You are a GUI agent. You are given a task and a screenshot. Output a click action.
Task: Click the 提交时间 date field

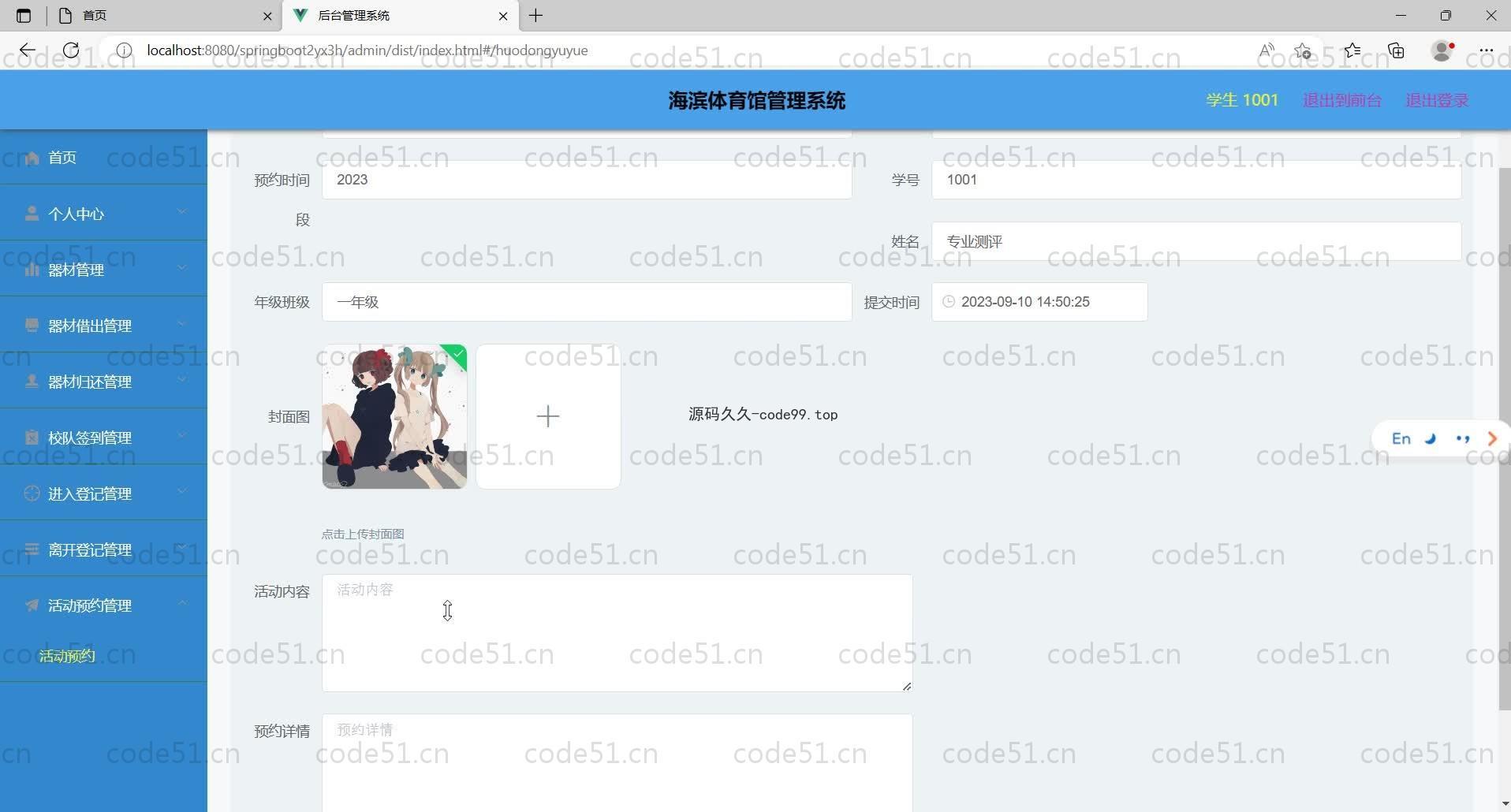pyautogui.click(x=1039, y=302)
